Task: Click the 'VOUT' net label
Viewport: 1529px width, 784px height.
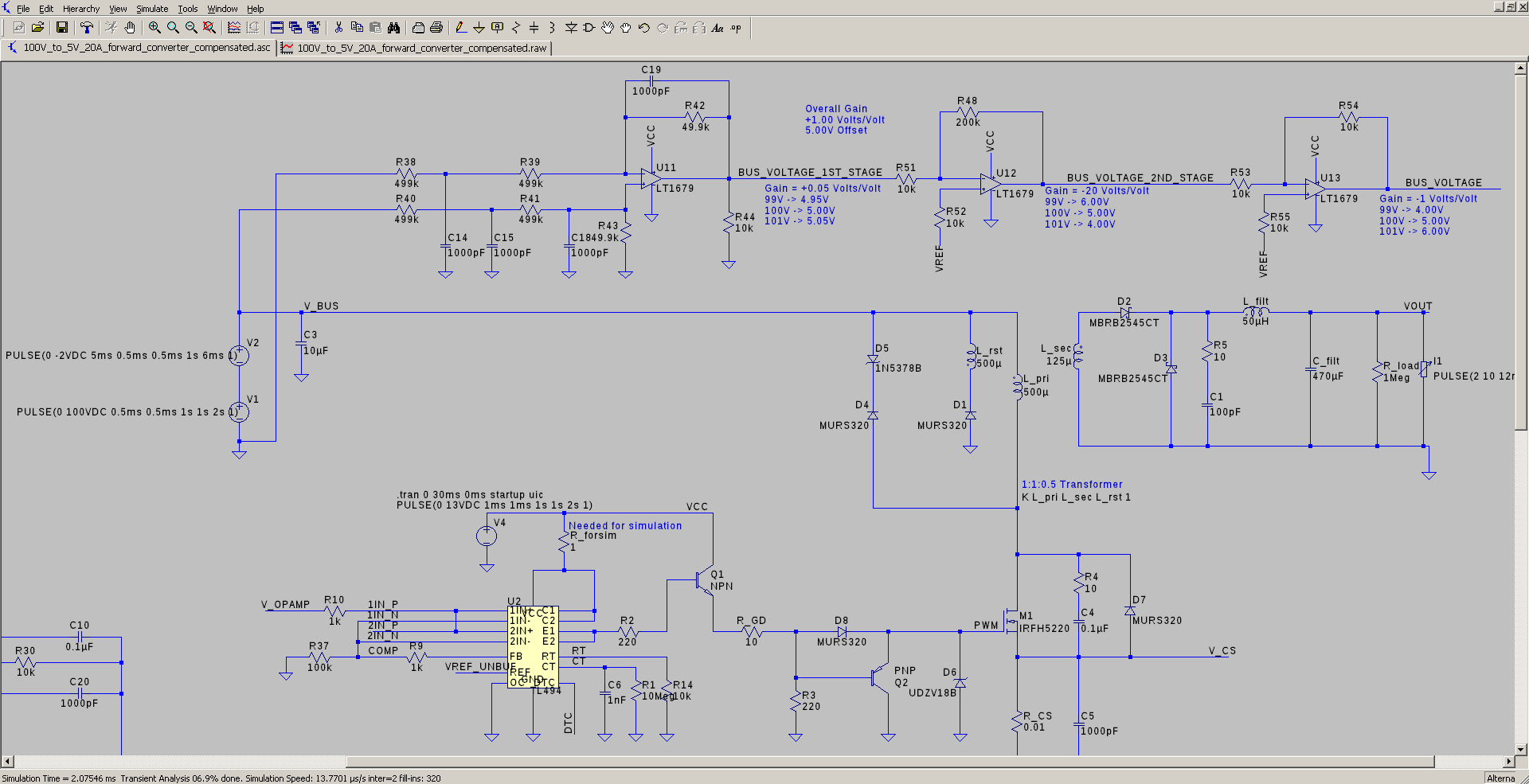Action: tap(1418, 306)
